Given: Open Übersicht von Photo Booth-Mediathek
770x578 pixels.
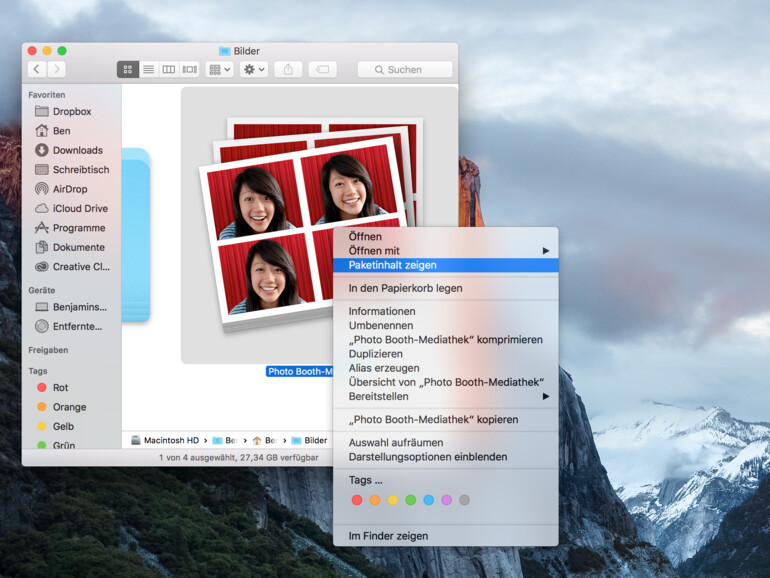Looking at the screenshot, I should [x=445, y=382].
